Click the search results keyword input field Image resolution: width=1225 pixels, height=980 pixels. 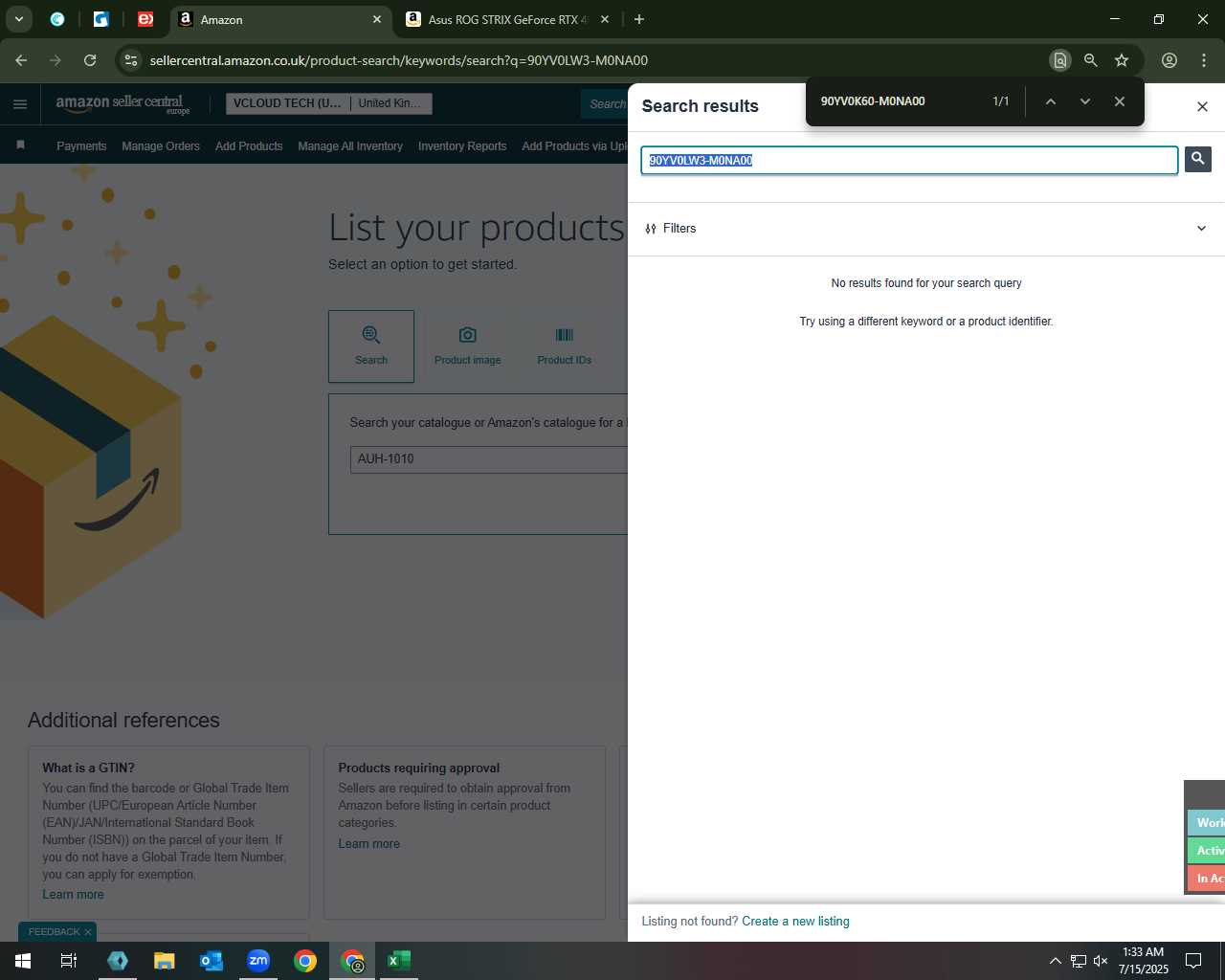[909, 160]
